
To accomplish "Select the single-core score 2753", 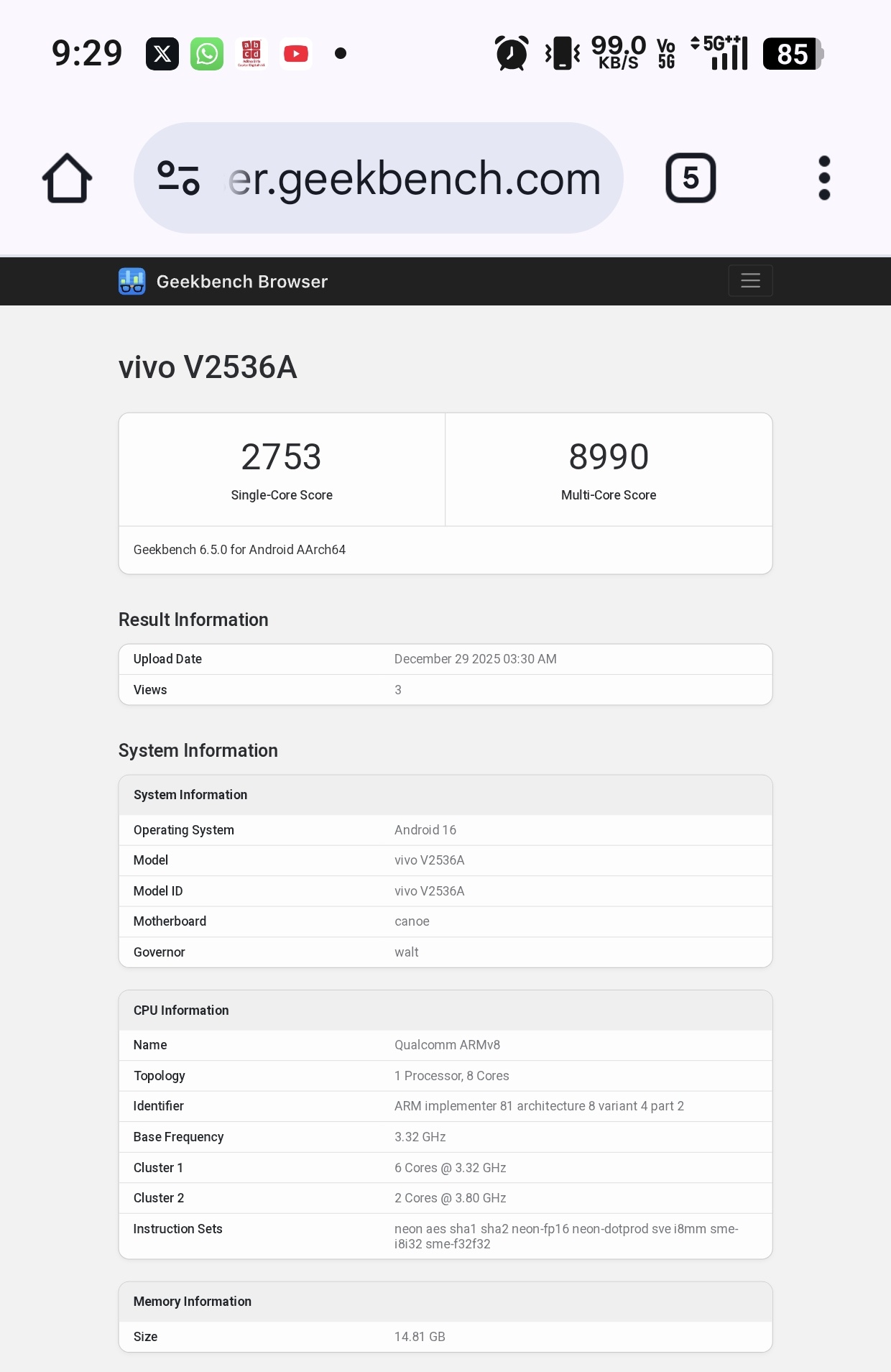I will [x=281, y=457].
